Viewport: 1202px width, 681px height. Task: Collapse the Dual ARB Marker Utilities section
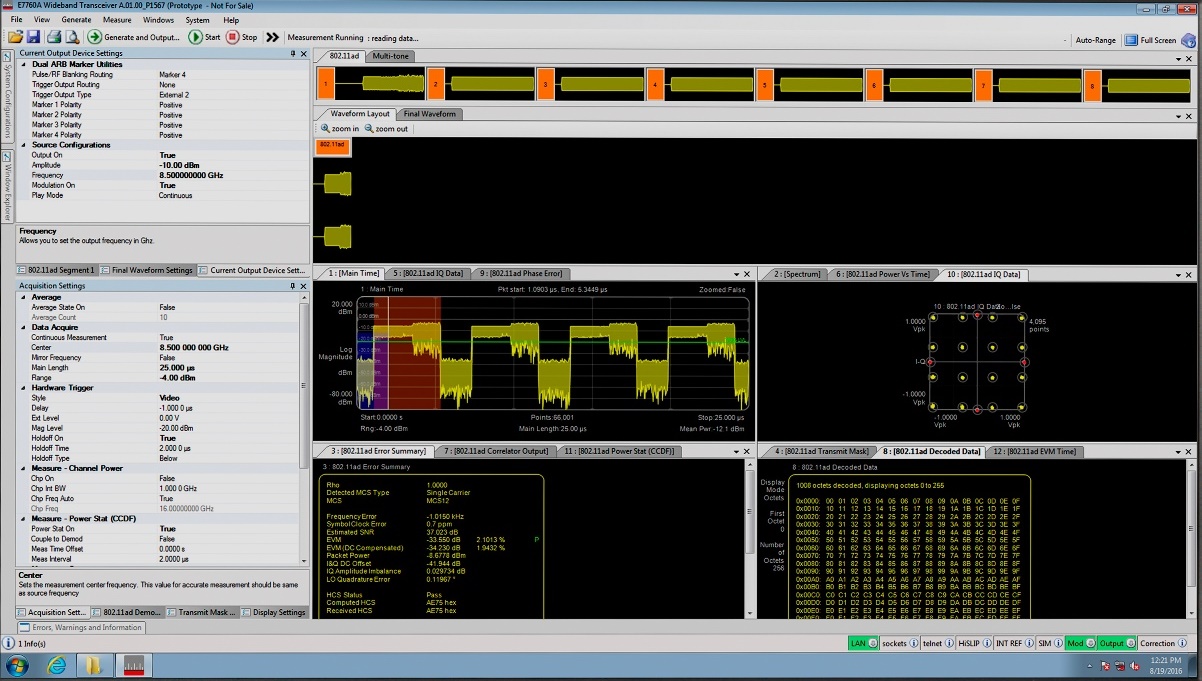point(24,64)
